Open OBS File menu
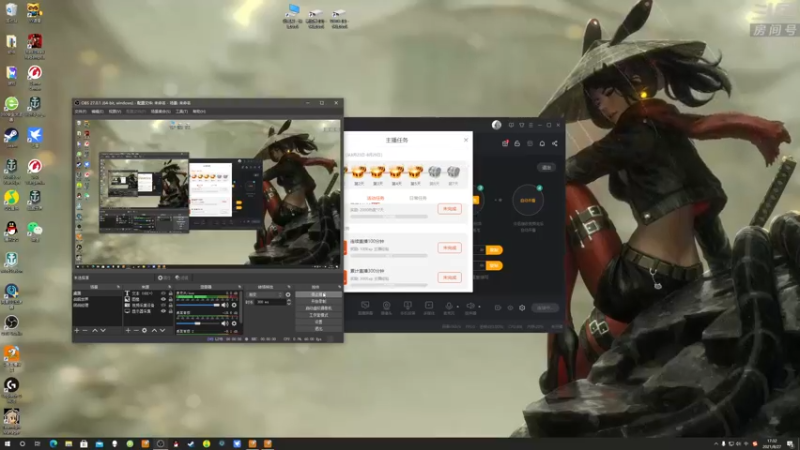The height and width of the screenshot is (450, 800). 81,111
